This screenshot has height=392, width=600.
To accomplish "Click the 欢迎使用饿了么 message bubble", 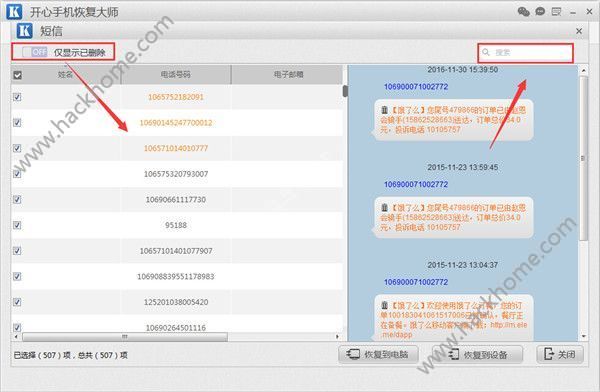I will (x=453, y=318).
